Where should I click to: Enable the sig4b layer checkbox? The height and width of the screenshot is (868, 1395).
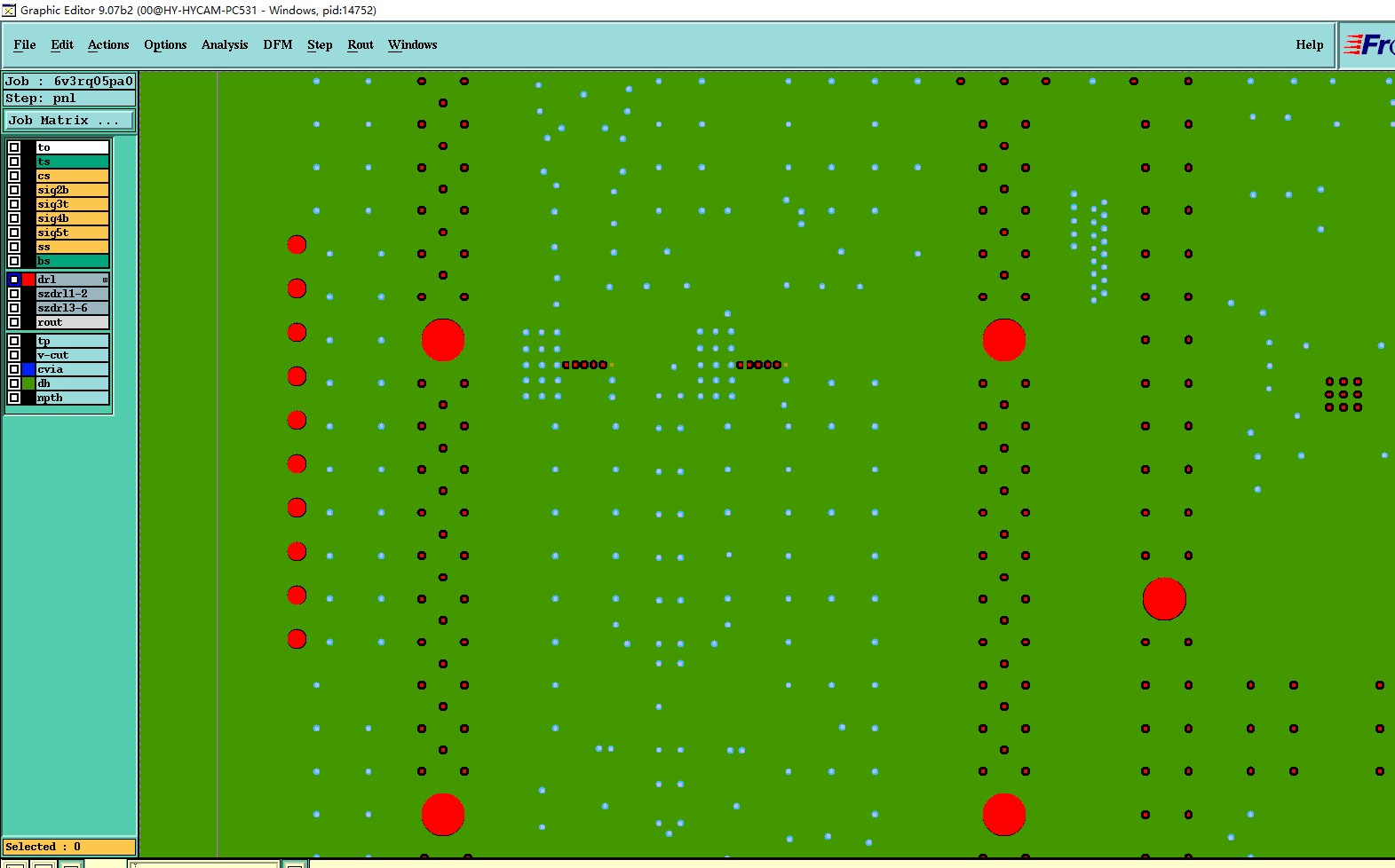pyautogui.click(x=14, y=218)
